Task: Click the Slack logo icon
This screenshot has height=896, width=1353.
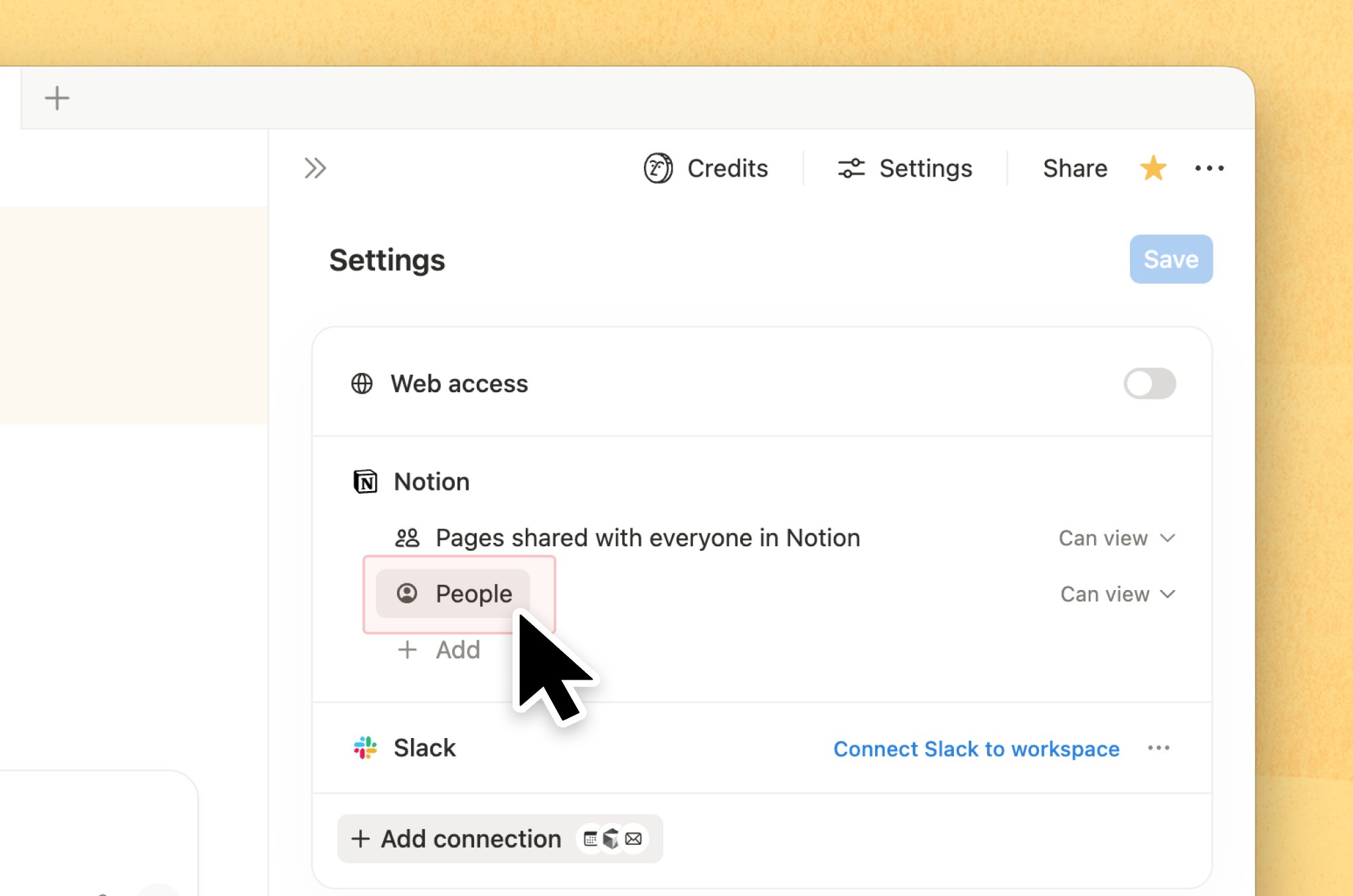Action: click(365, 748)
